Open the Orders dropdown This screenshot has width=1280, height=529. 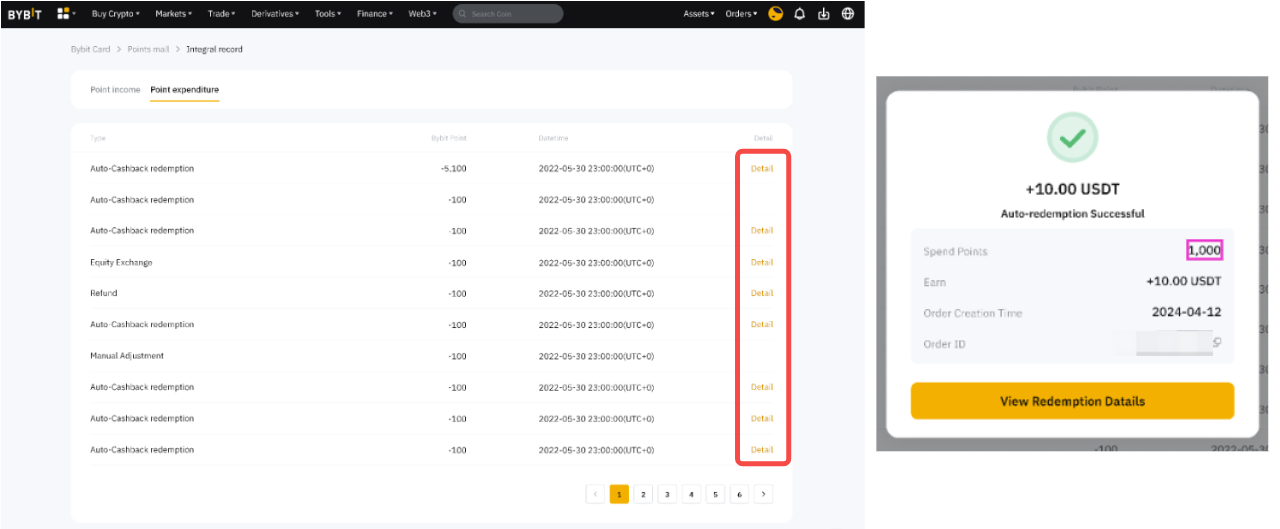point(741,14)
